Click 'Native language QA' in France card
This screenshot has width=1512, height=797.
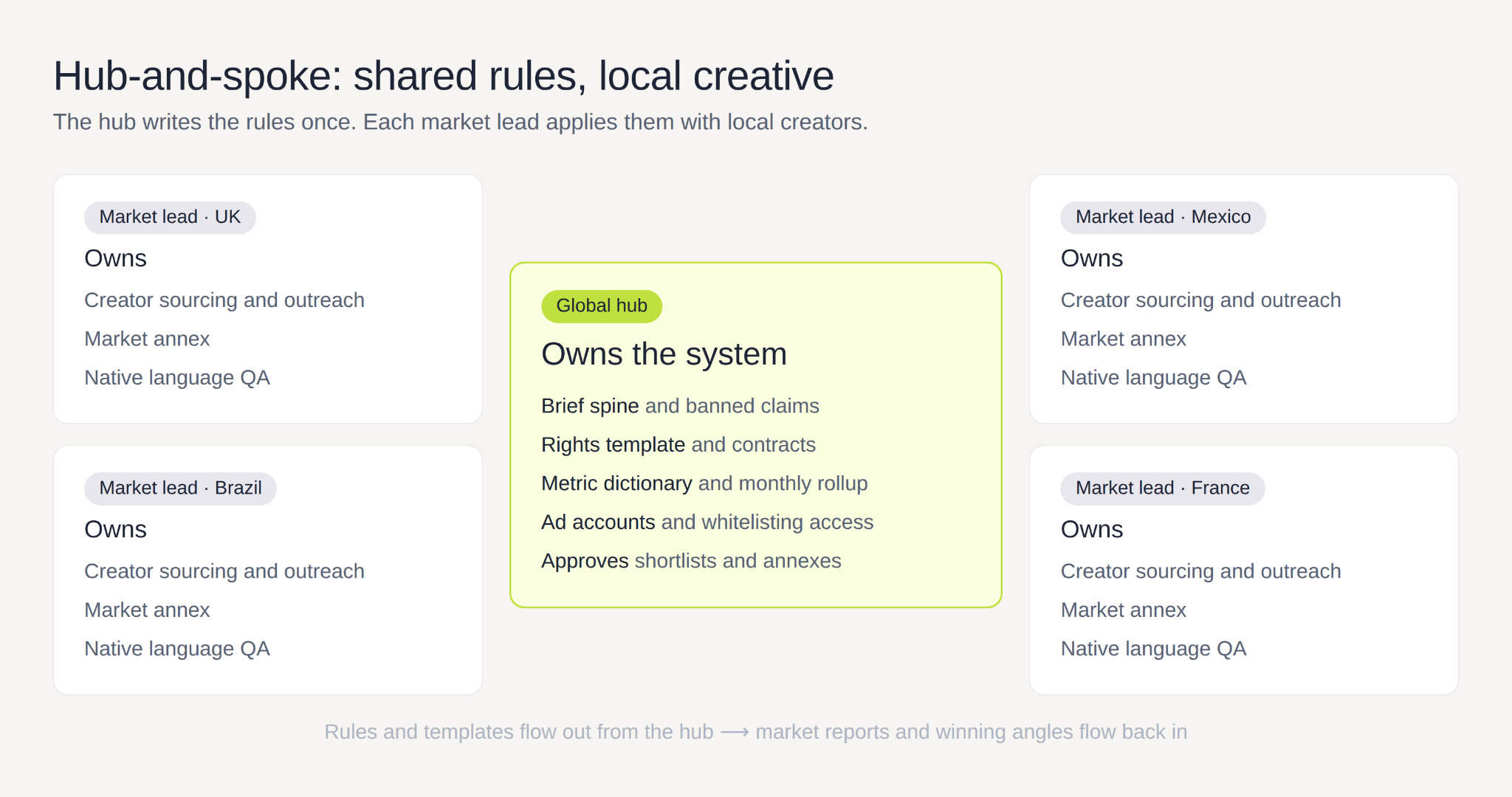coord(1153,649)
